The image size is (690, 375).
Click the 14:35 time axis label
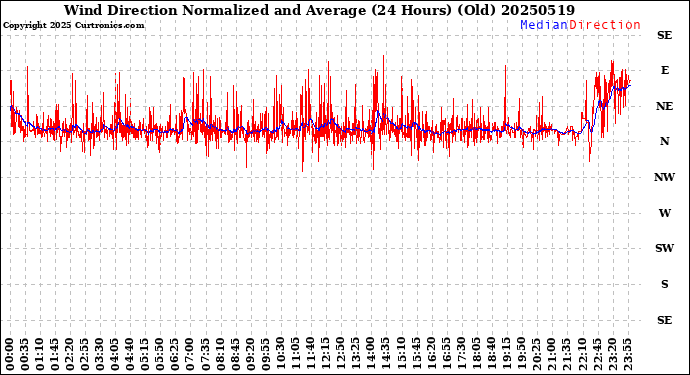tap(386, 355)
